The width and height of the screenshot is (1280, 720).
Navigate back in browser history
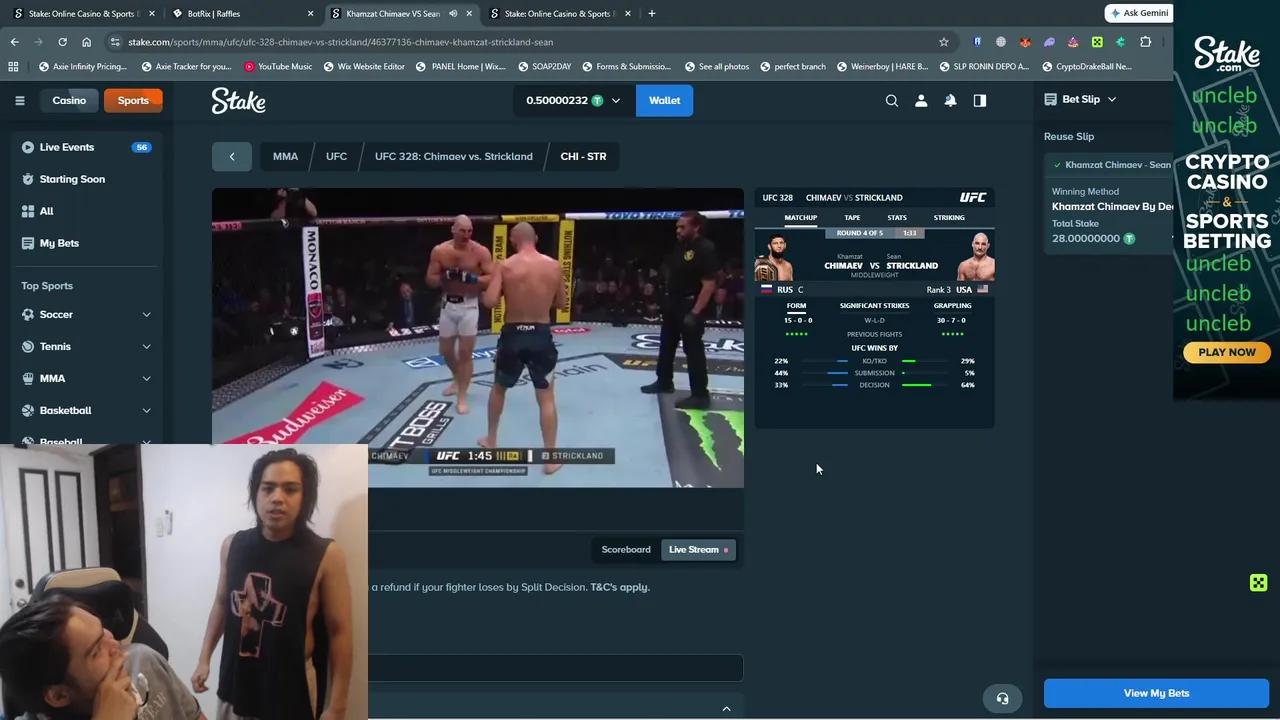pos(14,42)
